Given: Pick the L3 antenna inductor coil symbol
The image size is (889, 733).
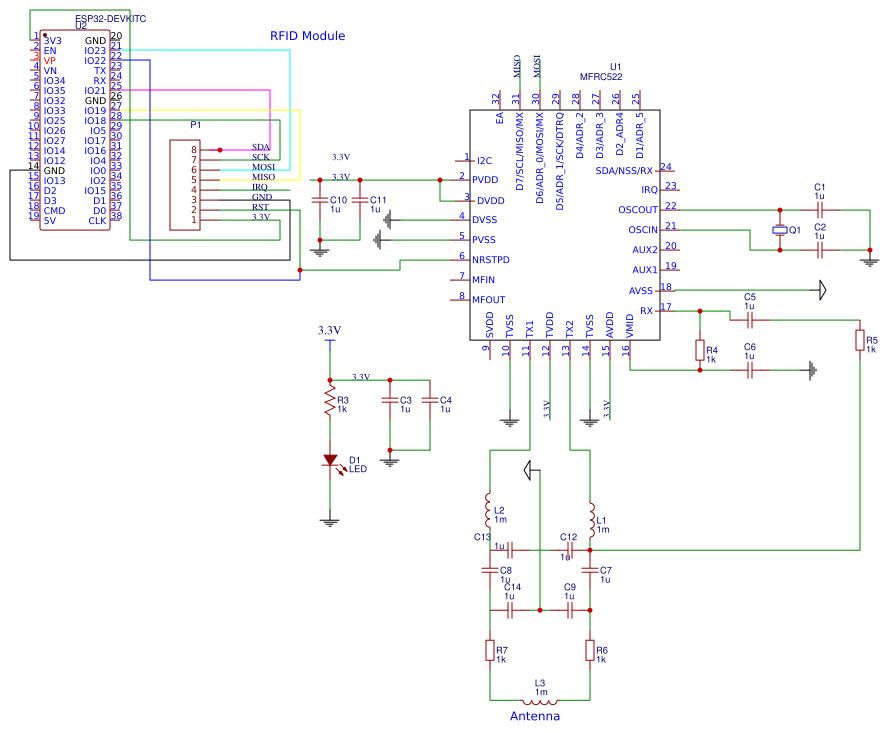Looking at the screenshot, I should (x=540, y=701).
